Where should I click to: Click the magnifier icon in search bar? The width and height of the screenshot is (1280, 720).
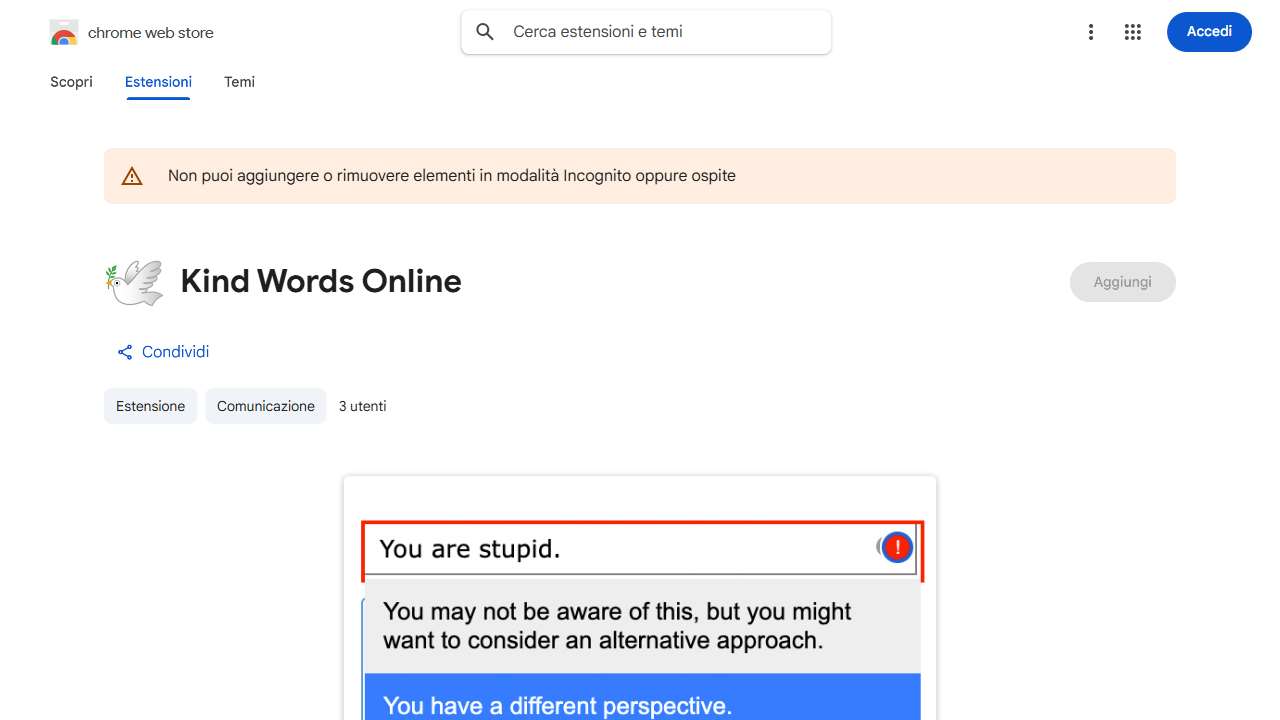(x=485, y=32)
